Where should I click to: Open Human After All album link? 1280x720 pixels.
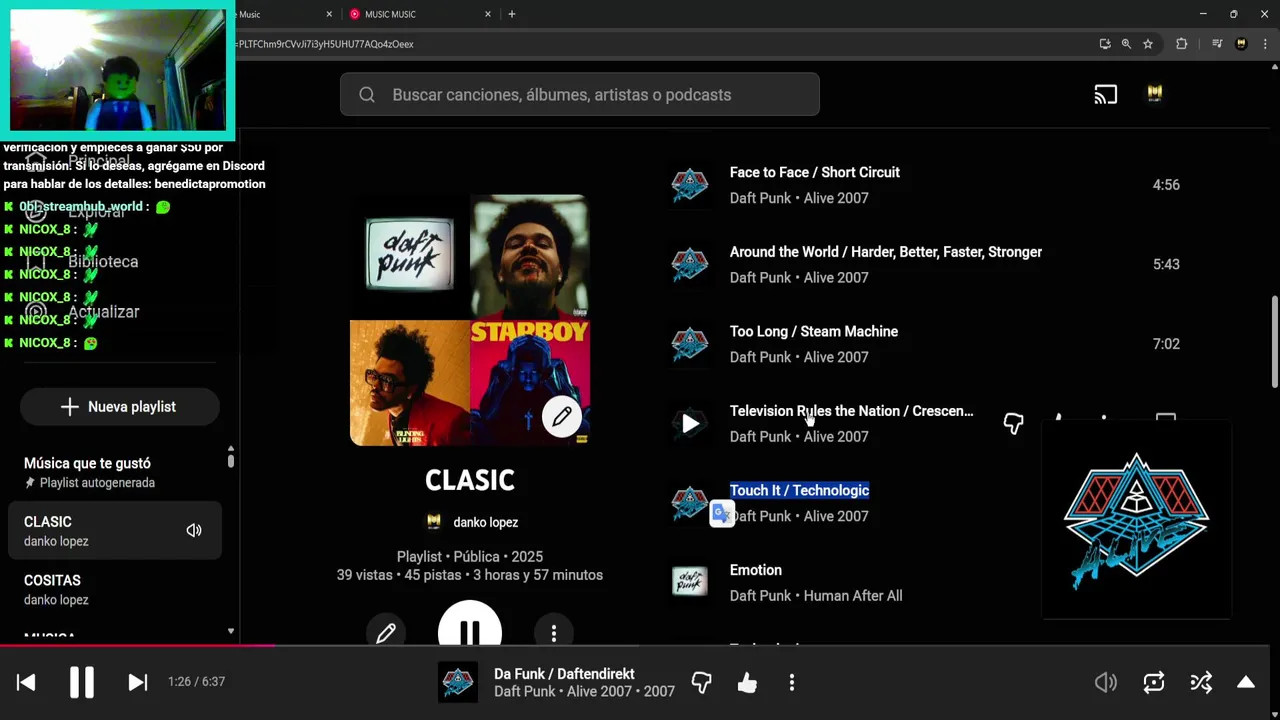(853, 596)
